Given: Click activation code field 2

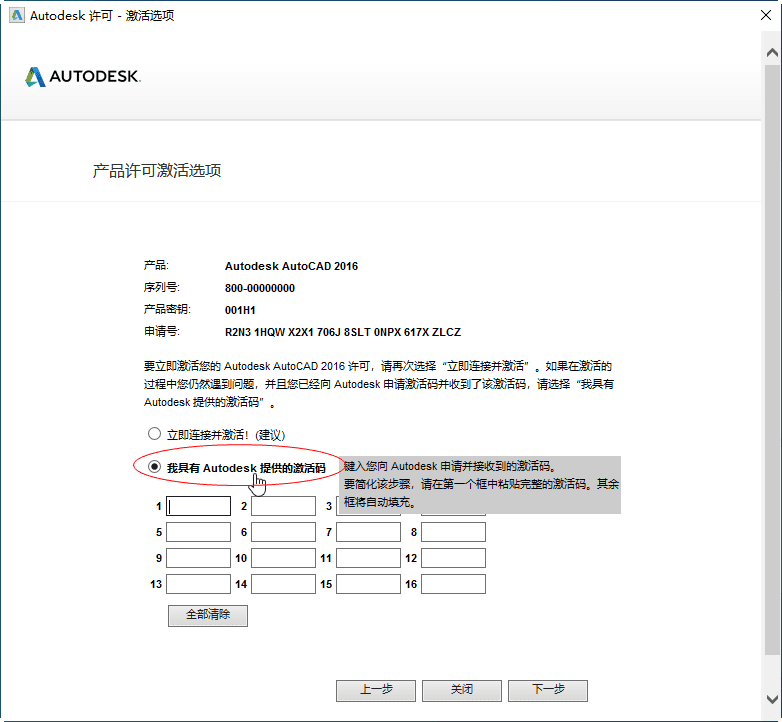Looking at the screenshot, I should [x=283, y=506].
